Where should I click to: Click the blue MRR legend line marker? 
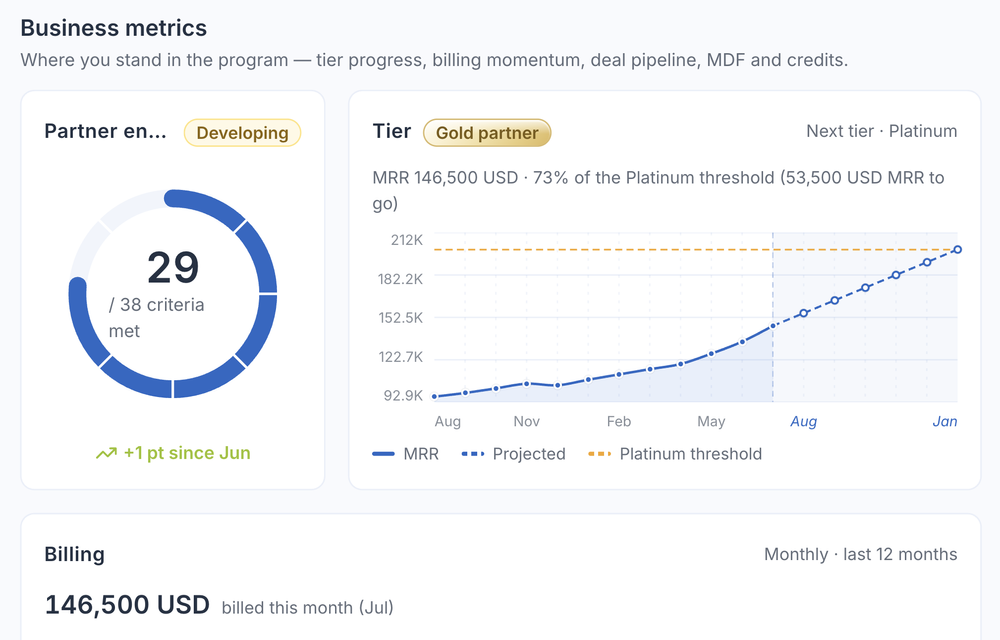383,454
